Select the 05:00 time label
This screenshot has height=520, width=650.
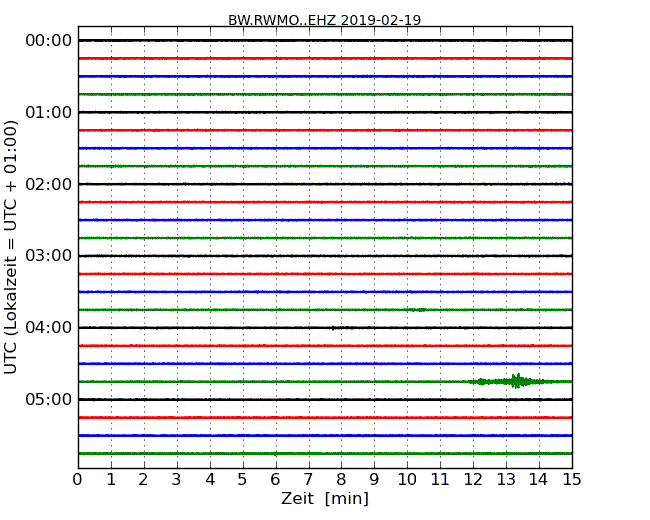tap(49, 399)
